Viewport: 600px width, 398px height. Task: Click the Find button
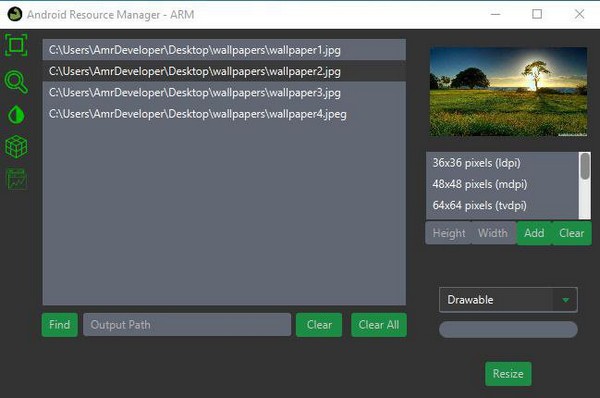pos(60,325)
